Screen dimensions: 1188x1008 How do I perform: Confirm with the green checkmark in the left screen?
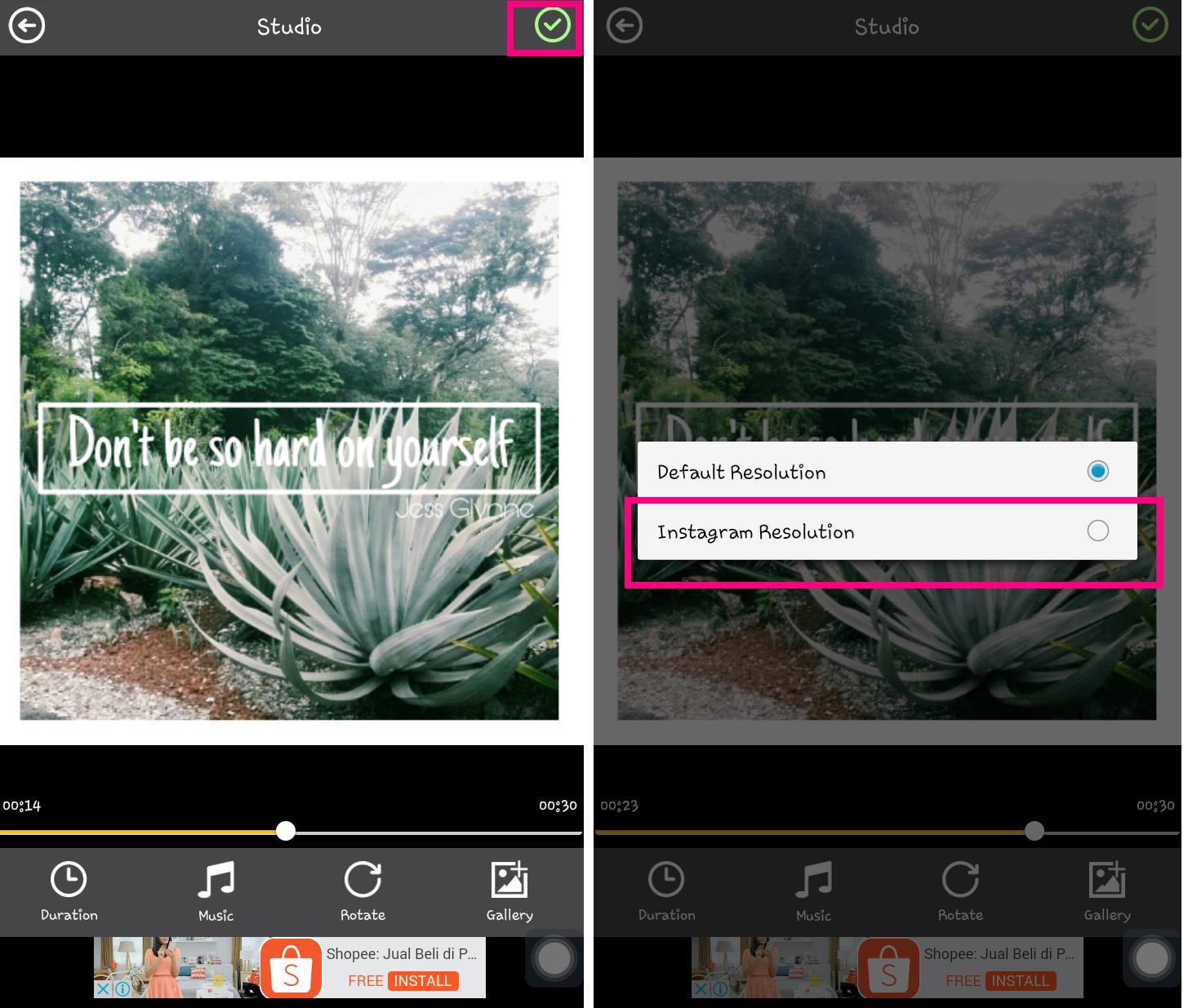tap(552, 26)
